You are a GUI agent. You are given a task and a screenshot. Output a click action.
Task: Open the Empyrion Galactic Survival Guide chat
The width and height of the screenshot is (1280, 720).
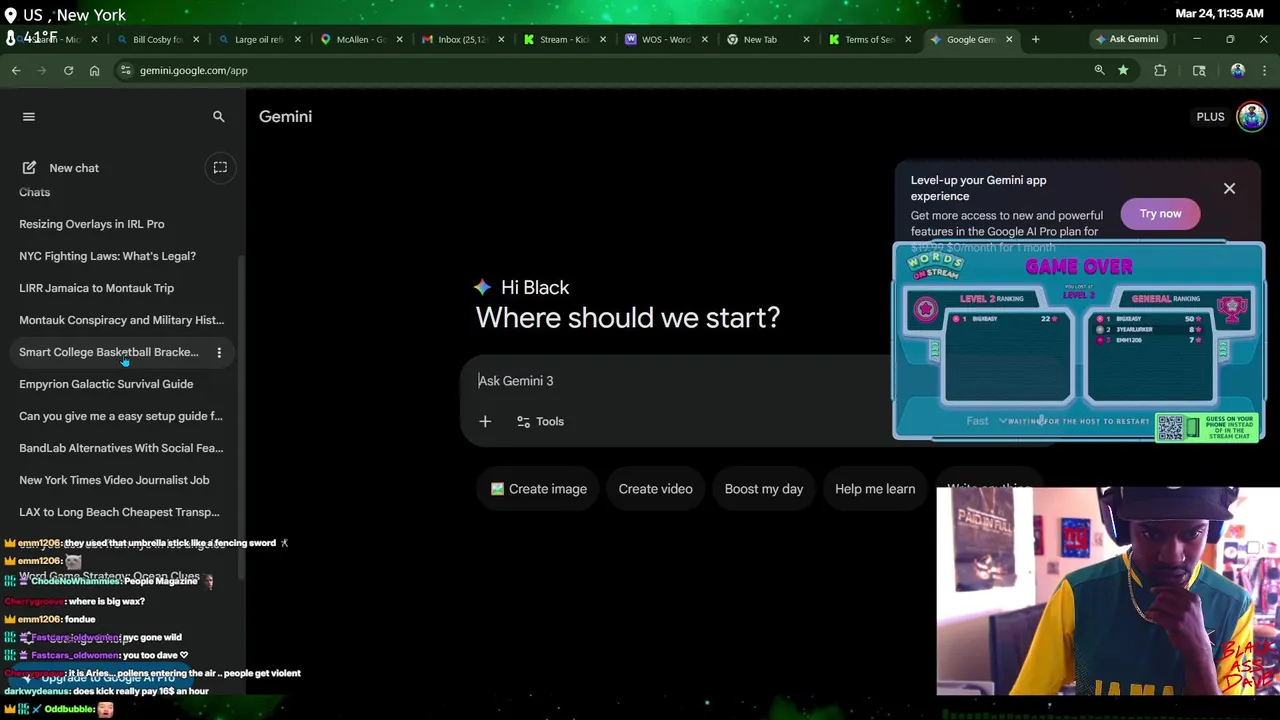106,384
